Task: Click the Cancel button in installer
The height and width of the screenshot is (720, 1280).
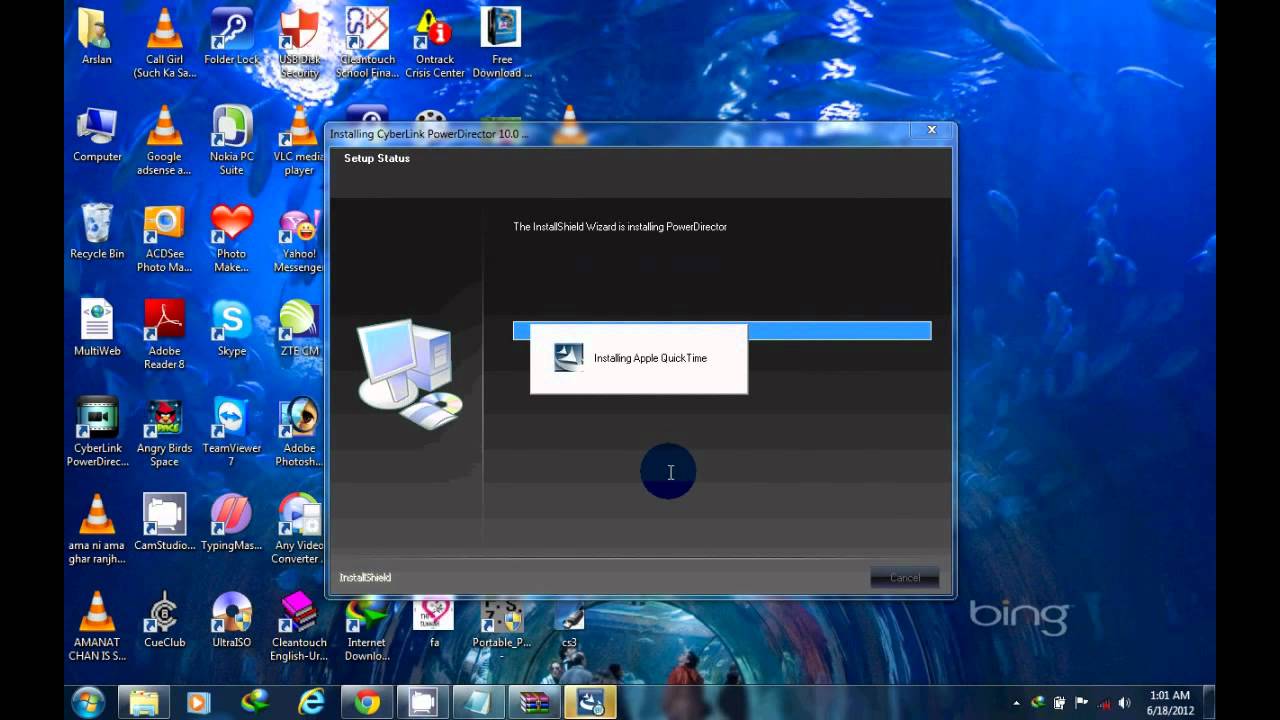Action: click(905, 577)
